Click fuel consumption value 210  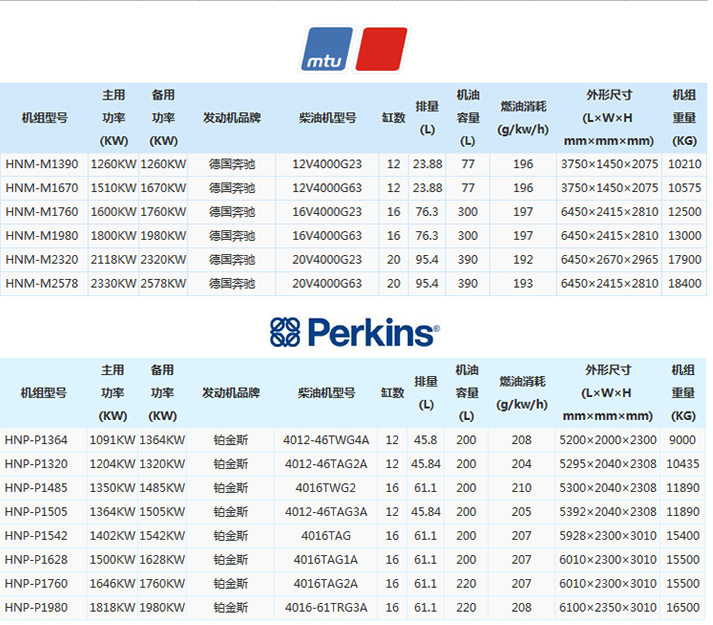tap(521, 488)
